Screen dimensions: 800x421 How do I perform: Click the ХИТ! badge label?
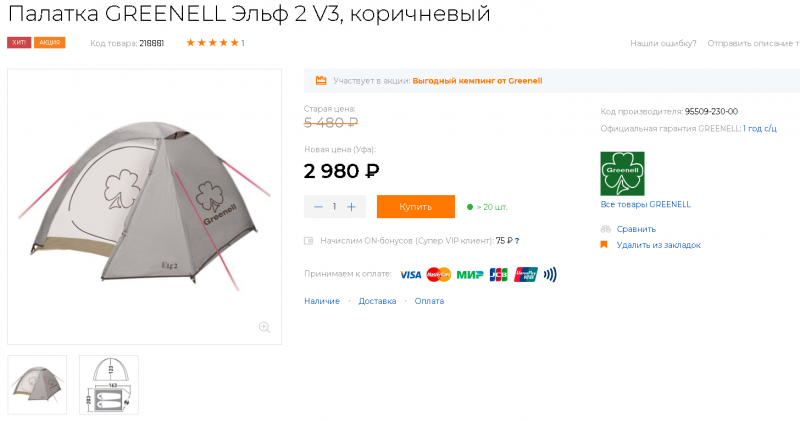pyautogui.click(x=19, y=43)
